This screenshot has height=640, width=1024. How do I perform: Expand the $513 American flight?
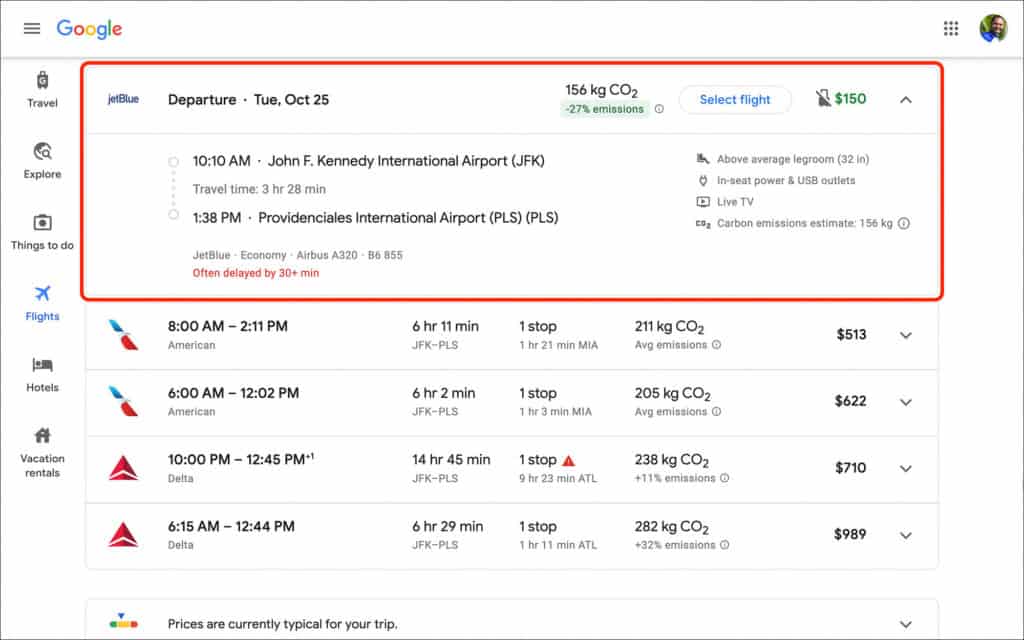(x=906, y=335)
